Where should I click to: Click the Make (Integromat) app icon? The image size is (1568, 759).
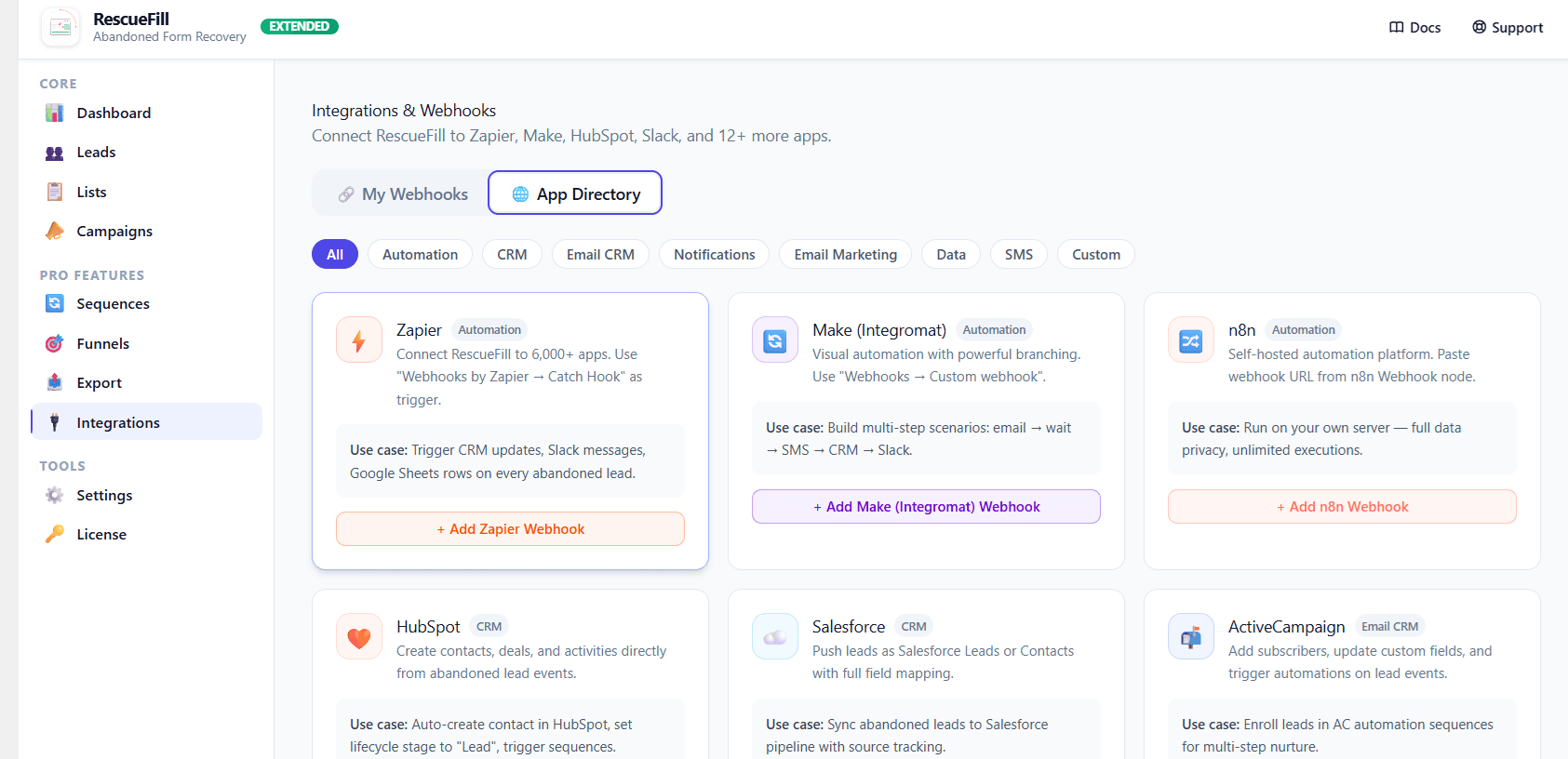(775, 340)
